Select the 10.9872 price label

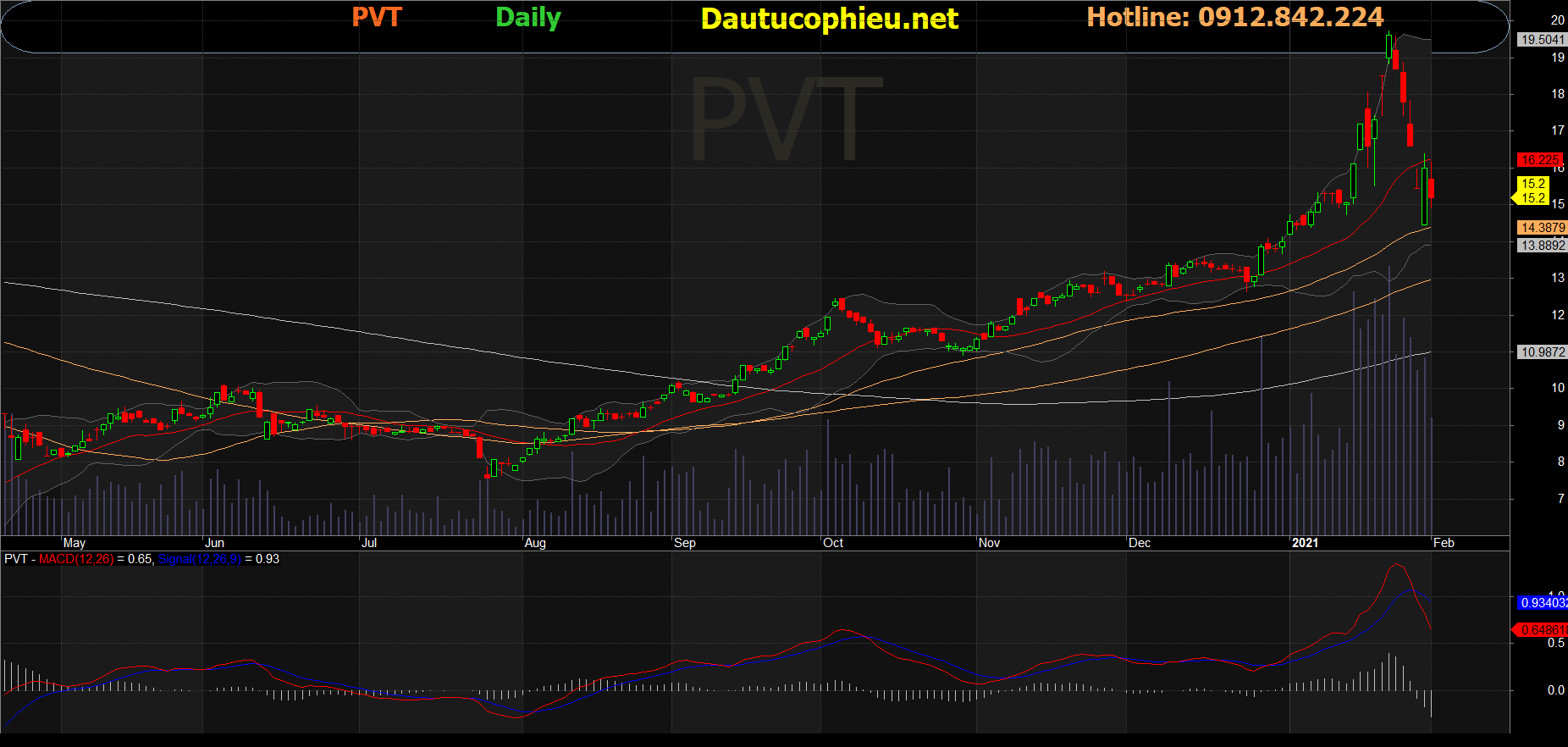click(1543, 351)
